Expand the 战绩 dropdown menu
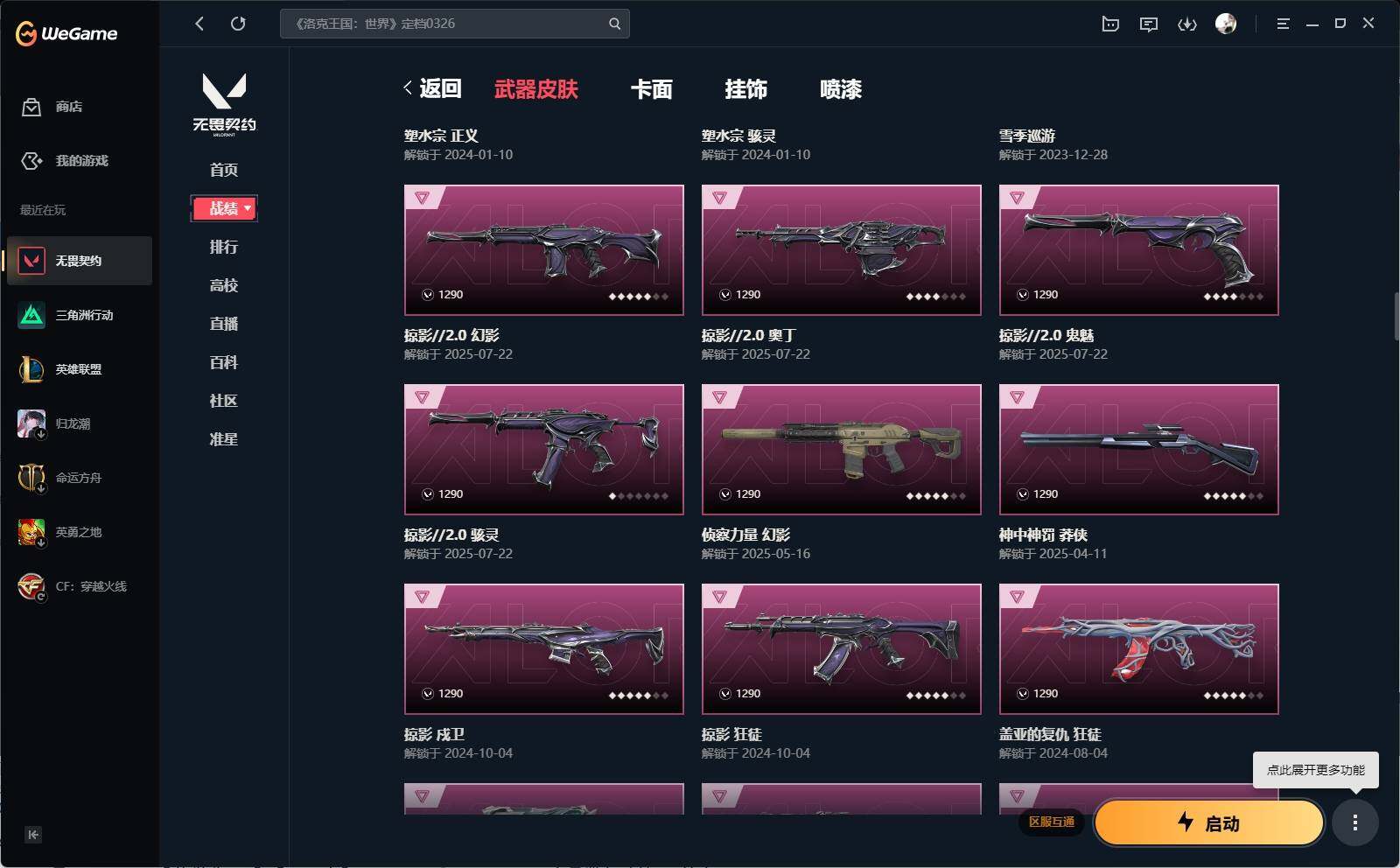The image size is (1400, 868). pos(224,208)
